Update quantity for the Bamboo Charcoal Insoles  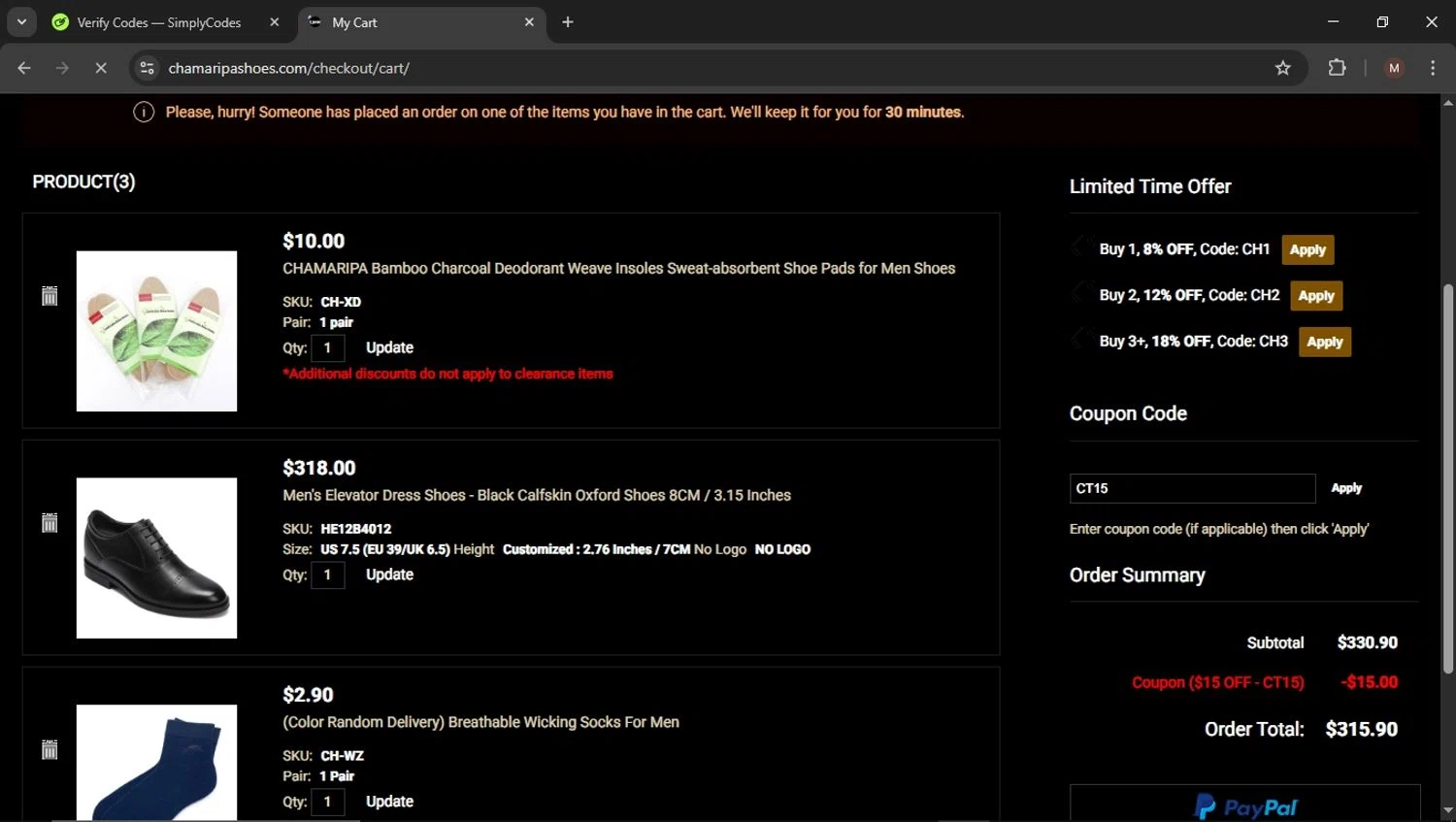[x=389, y=347]
